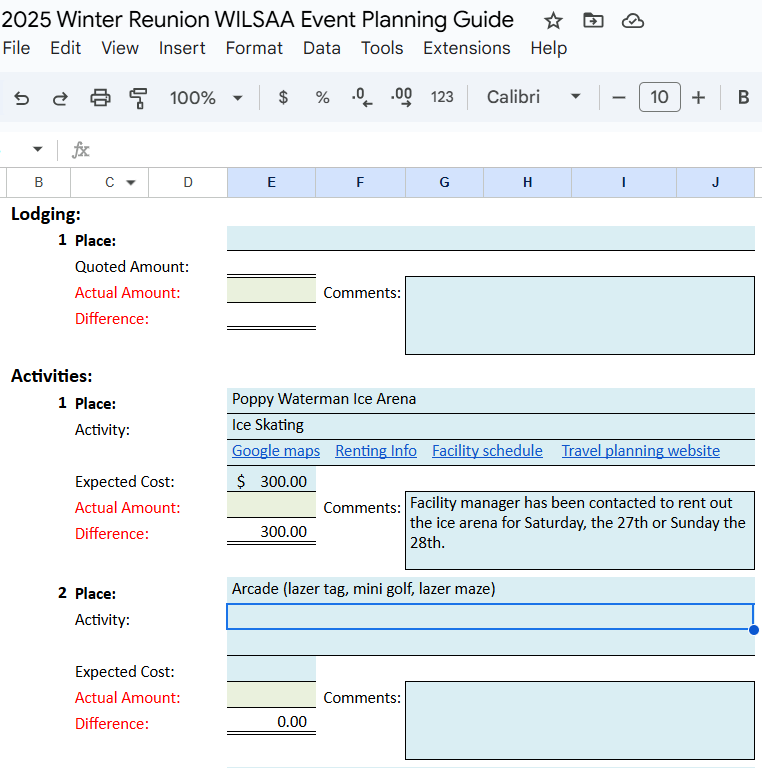Image resolution: width=762 pixels, height=768 pixels.
Task: Follow the Travel planning website link
Action: [x=640, y=451]
